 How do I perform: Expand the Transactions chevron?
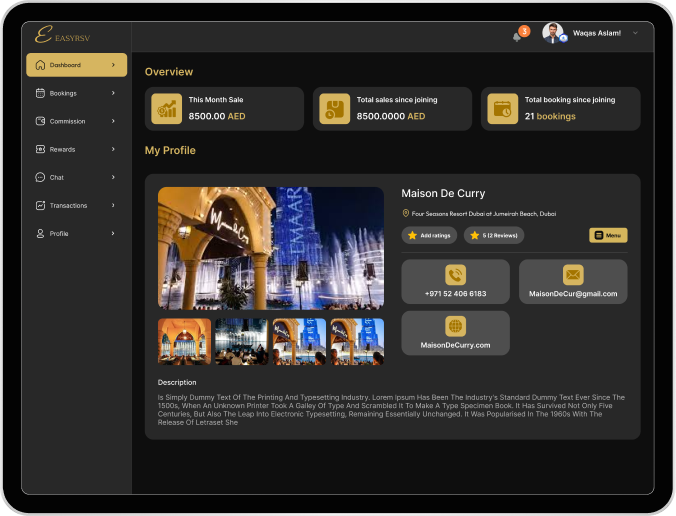[113, 205]
